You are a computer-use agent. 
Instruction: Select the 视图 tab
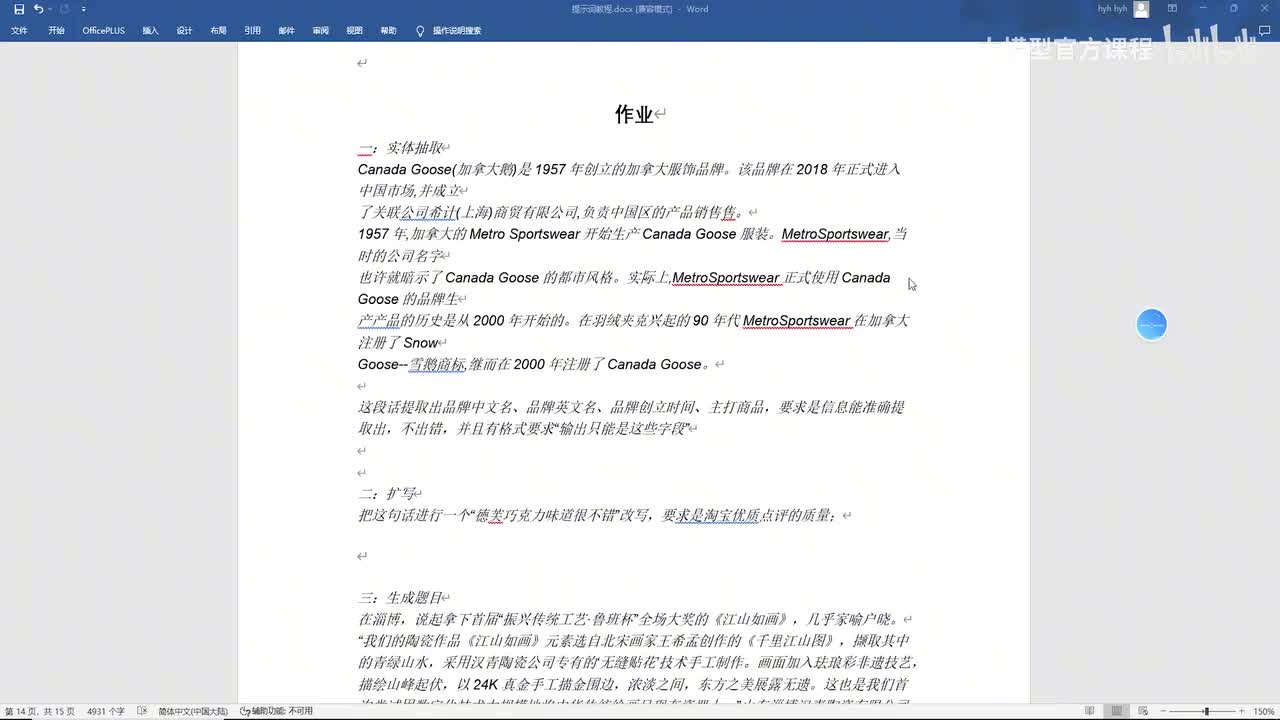click(x=354, y=31)
